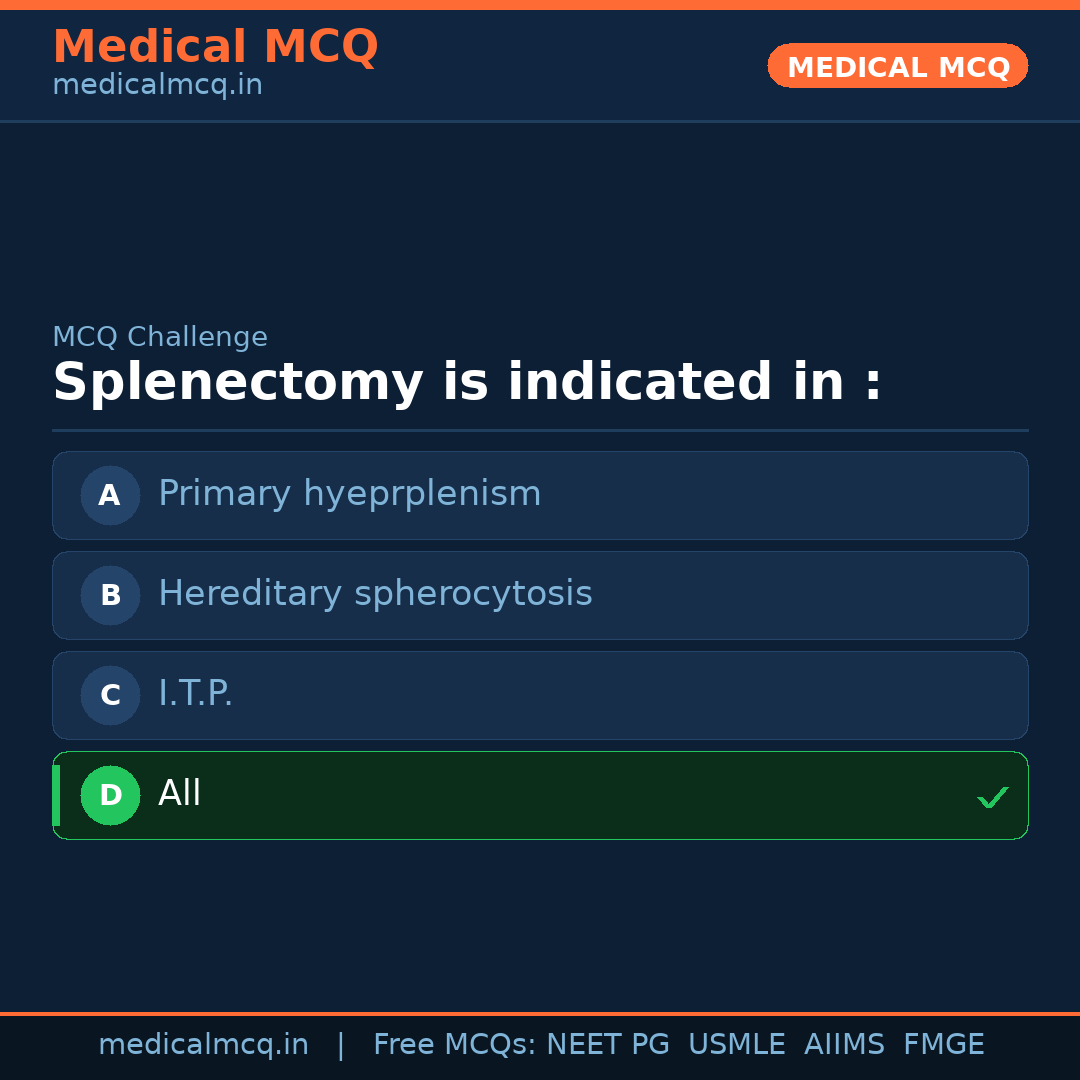
Task: Click the Free MCQs label in the footer
Action: pyautogui.click(x=455, y=1045)
